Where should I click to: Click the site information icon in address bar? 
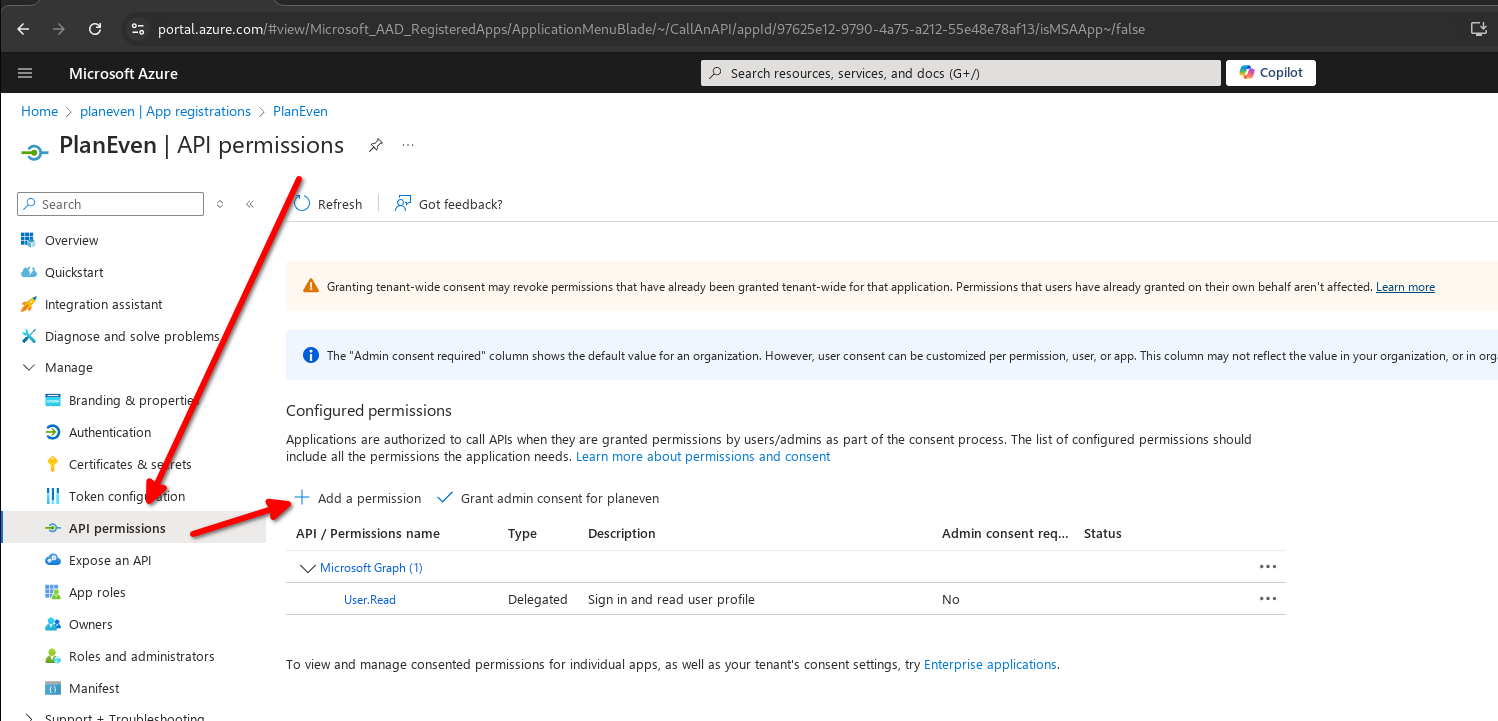[138, 29]
